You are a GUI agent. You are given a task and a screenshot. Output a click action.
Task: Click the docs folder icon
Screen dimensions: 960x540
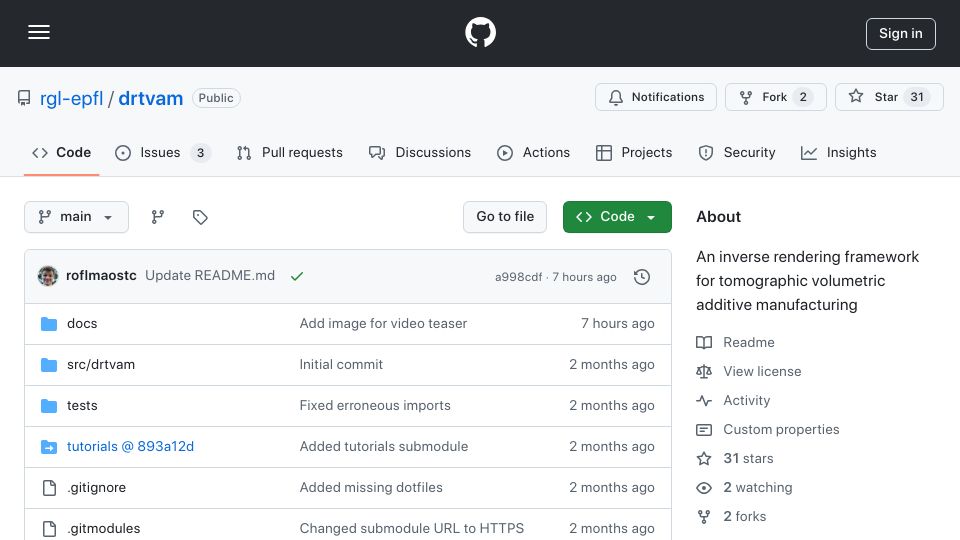49,323
